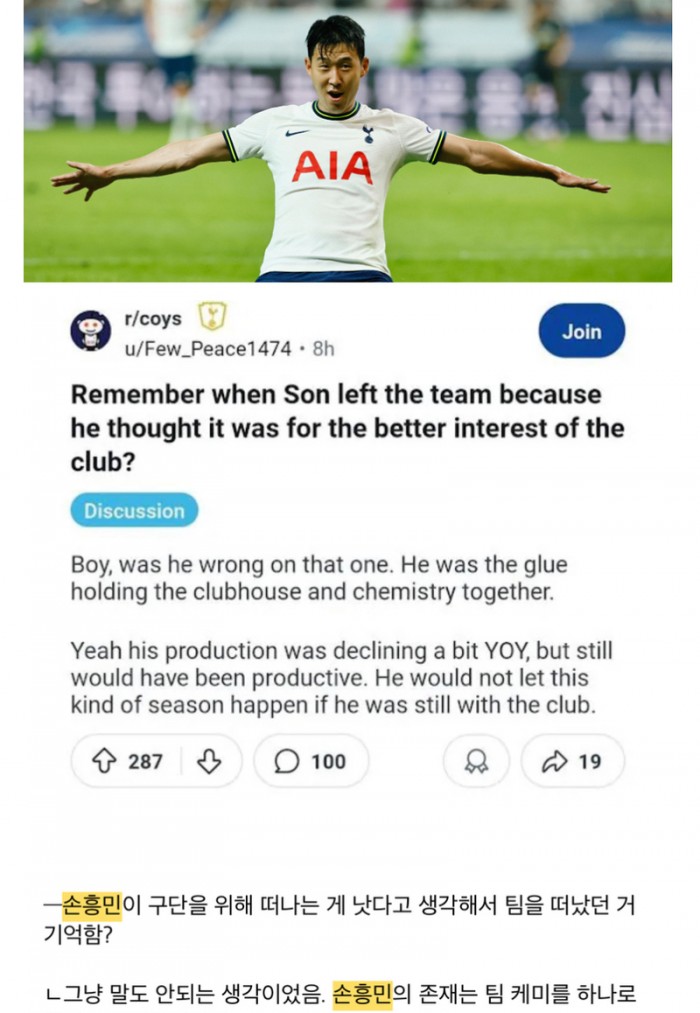The image size is (700, 1013).
Task: Join the r/coys community
Action: click(581, 331)
